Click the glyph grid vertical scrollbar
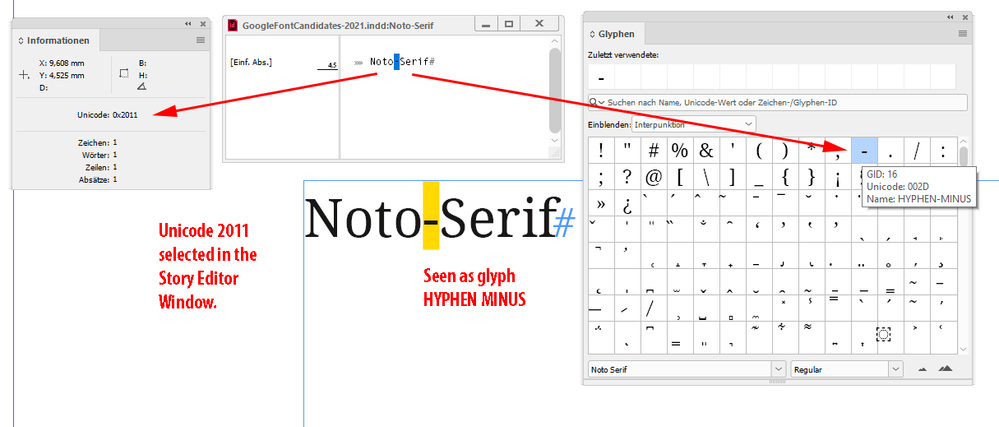The image size is (999, 427). pos(963,156)
